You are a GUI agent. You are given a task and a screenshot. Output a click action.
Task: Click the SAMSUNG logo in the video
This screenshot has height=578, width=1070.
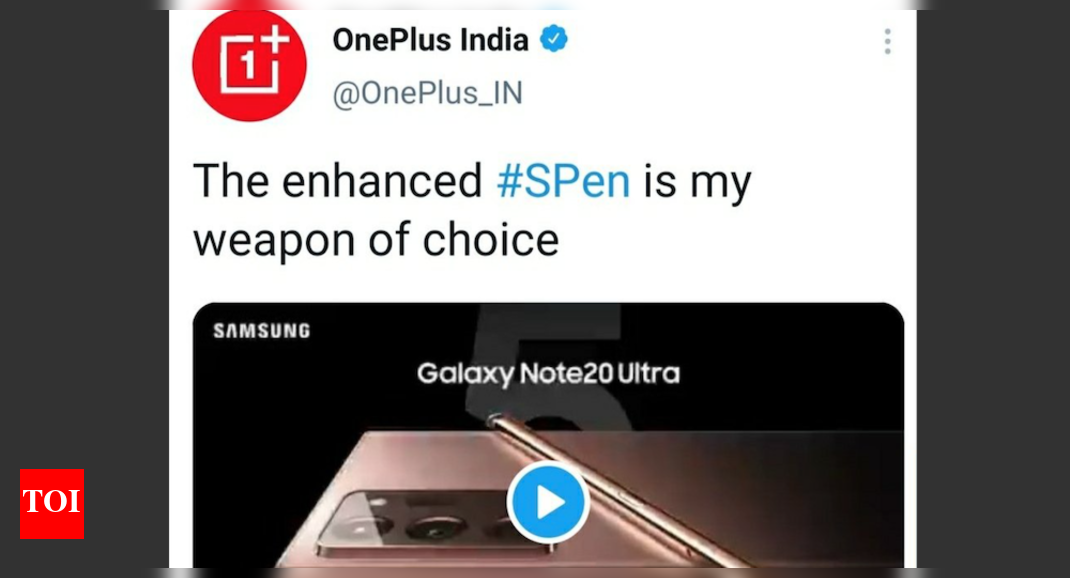[262, 331]
